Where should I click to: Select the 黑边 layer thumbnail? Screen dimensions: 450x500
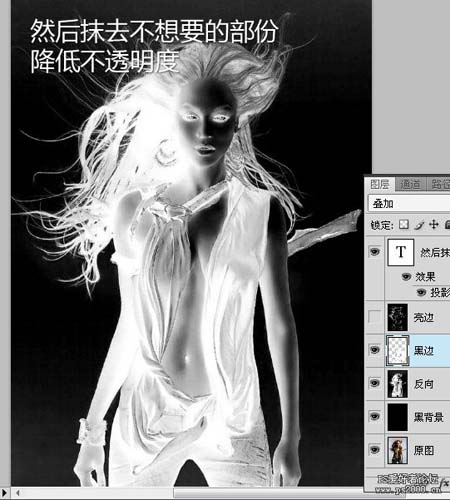point(398,350)
